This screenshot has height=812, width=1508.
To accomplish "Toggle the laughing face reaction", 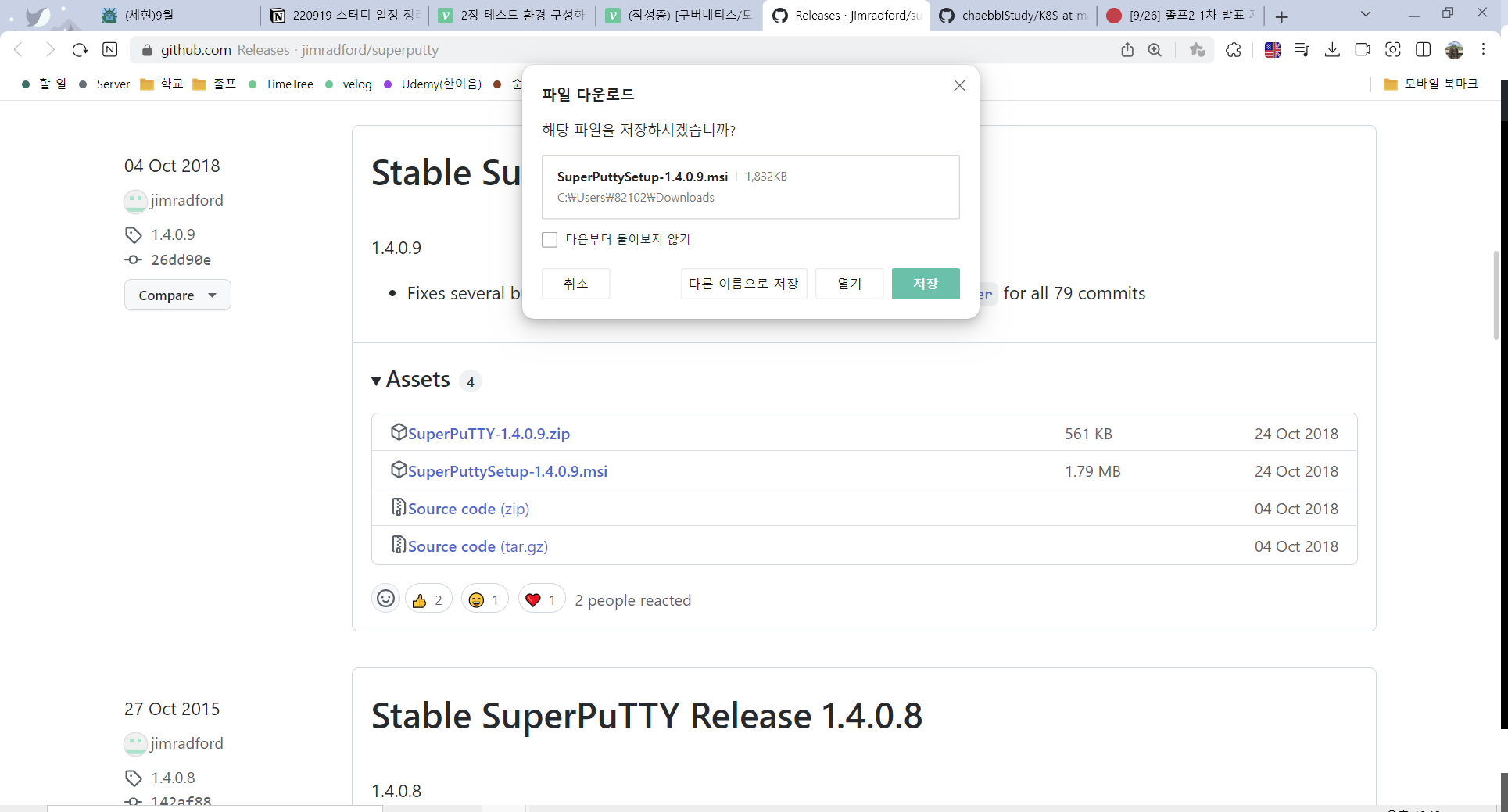I will coord(485,599).
